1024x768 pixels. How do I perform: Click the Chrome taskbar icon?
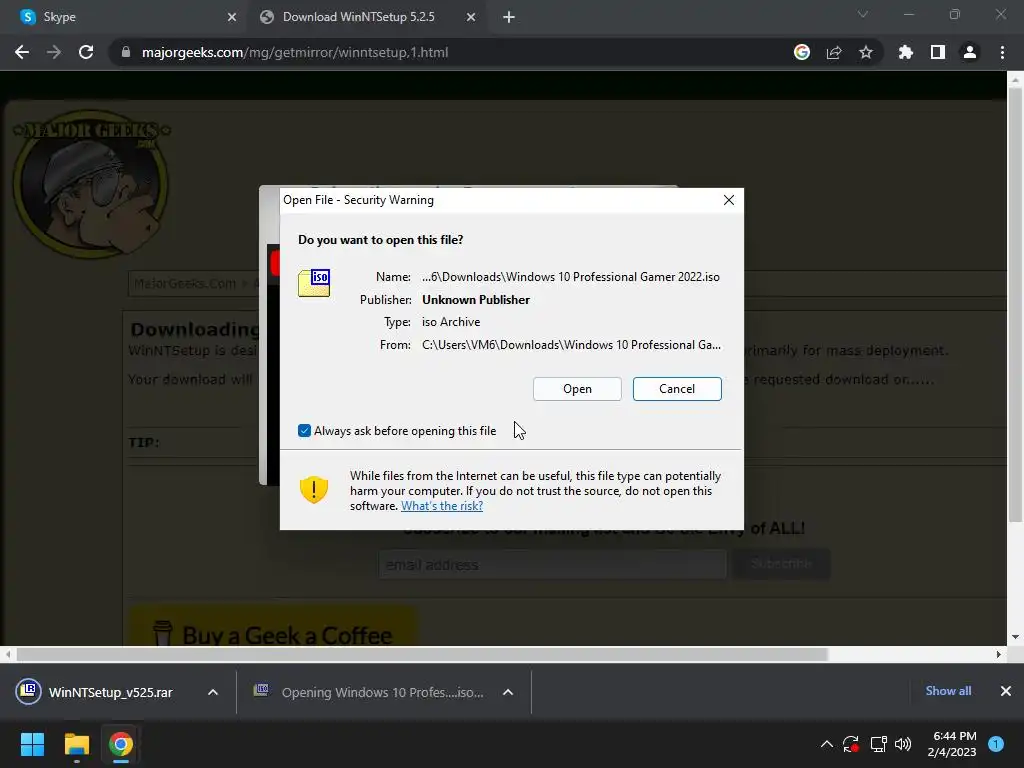tap(121, 744)
